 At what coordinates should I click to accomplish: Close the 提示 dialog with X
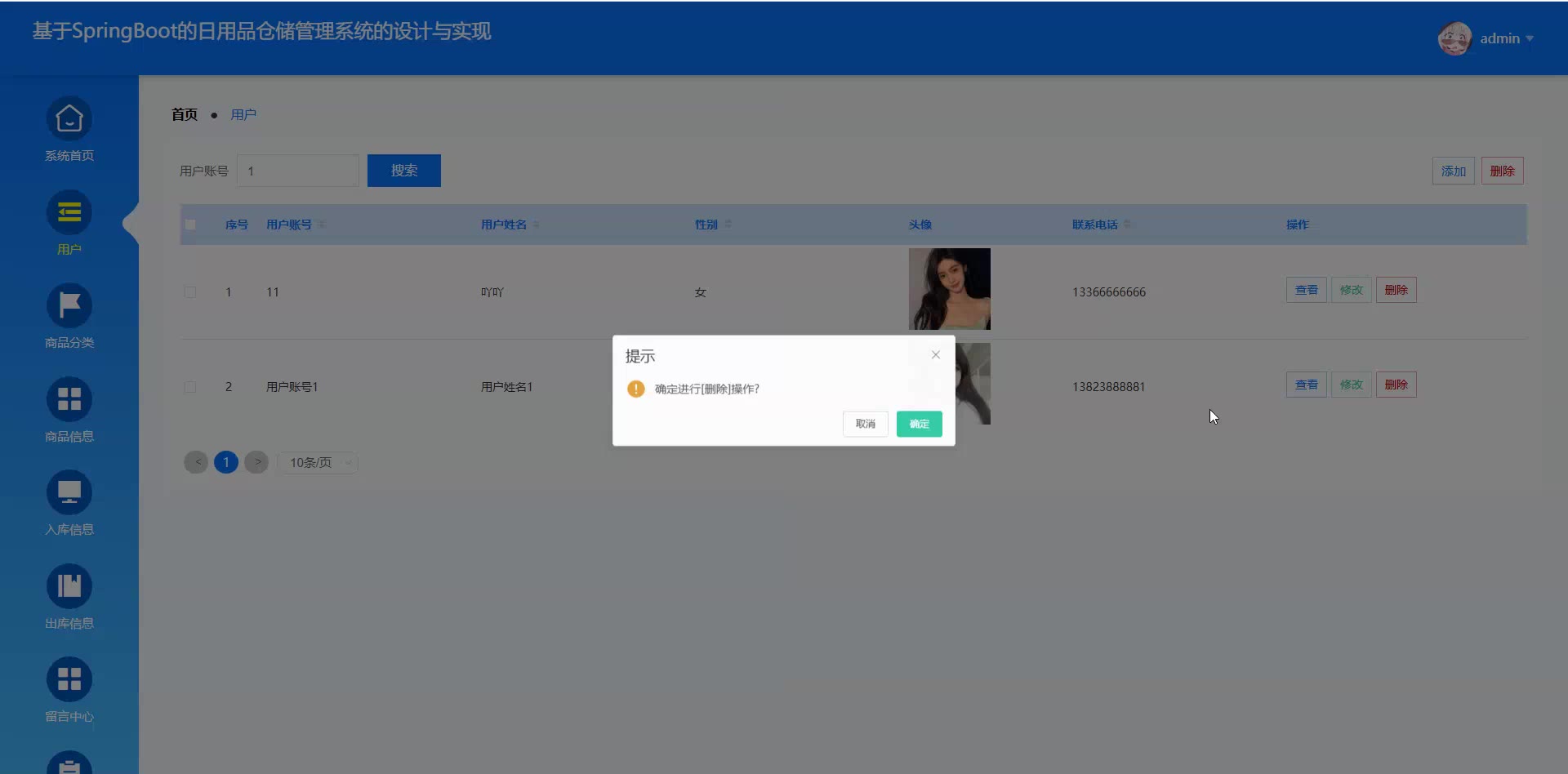coord(936,354)
